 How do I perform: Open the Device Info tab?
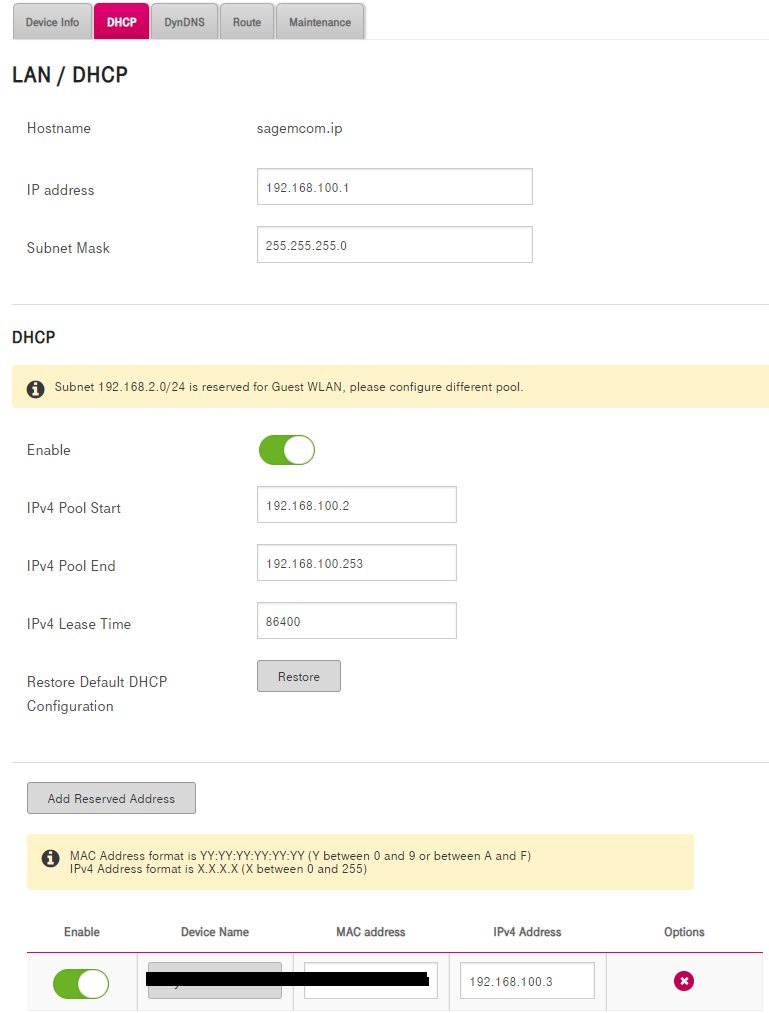[52, 22]
